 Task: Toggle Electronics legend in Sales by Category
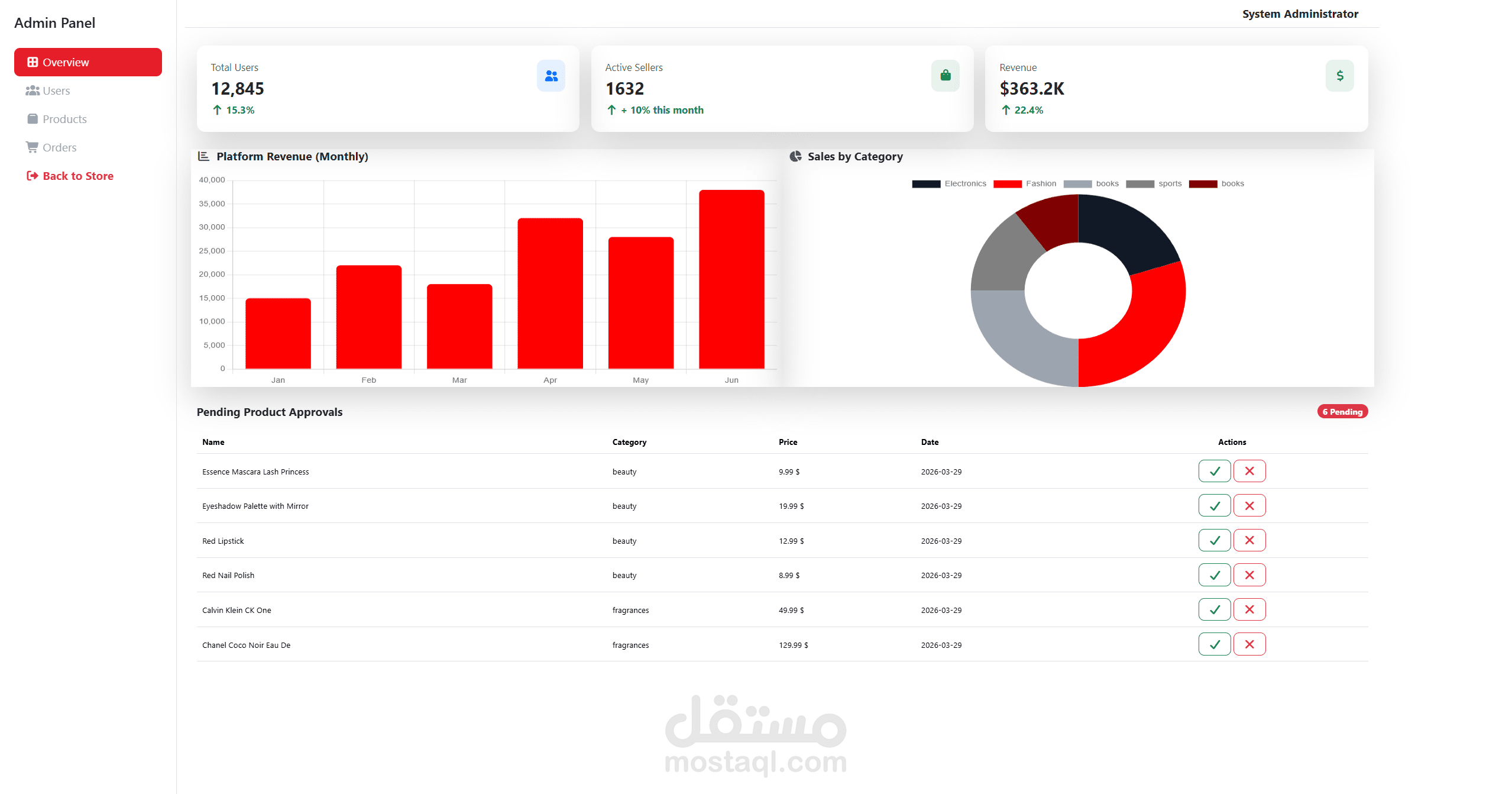point(948,184)
